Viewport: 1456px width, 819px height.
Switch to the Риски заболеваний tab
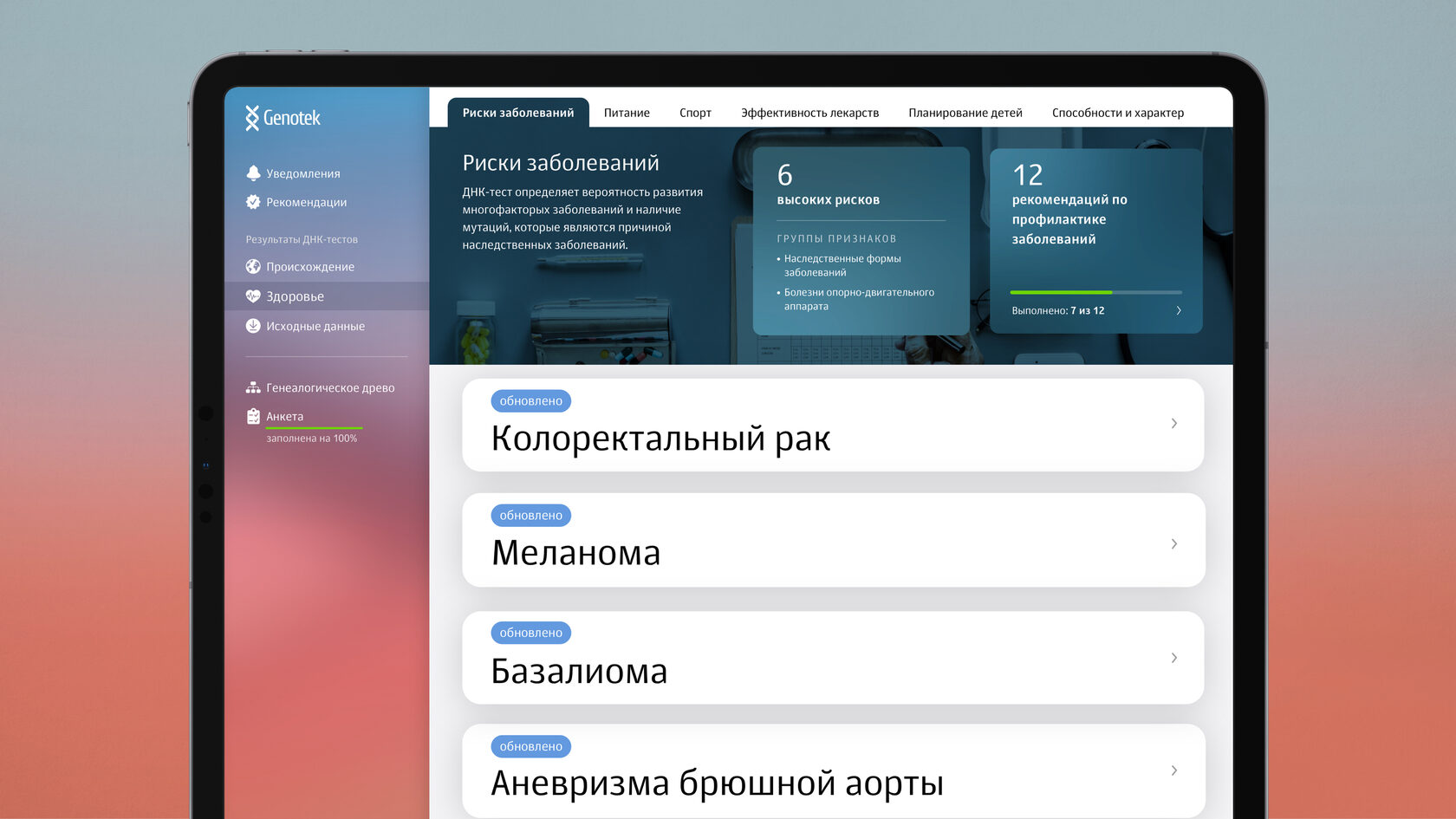point(518,113)
